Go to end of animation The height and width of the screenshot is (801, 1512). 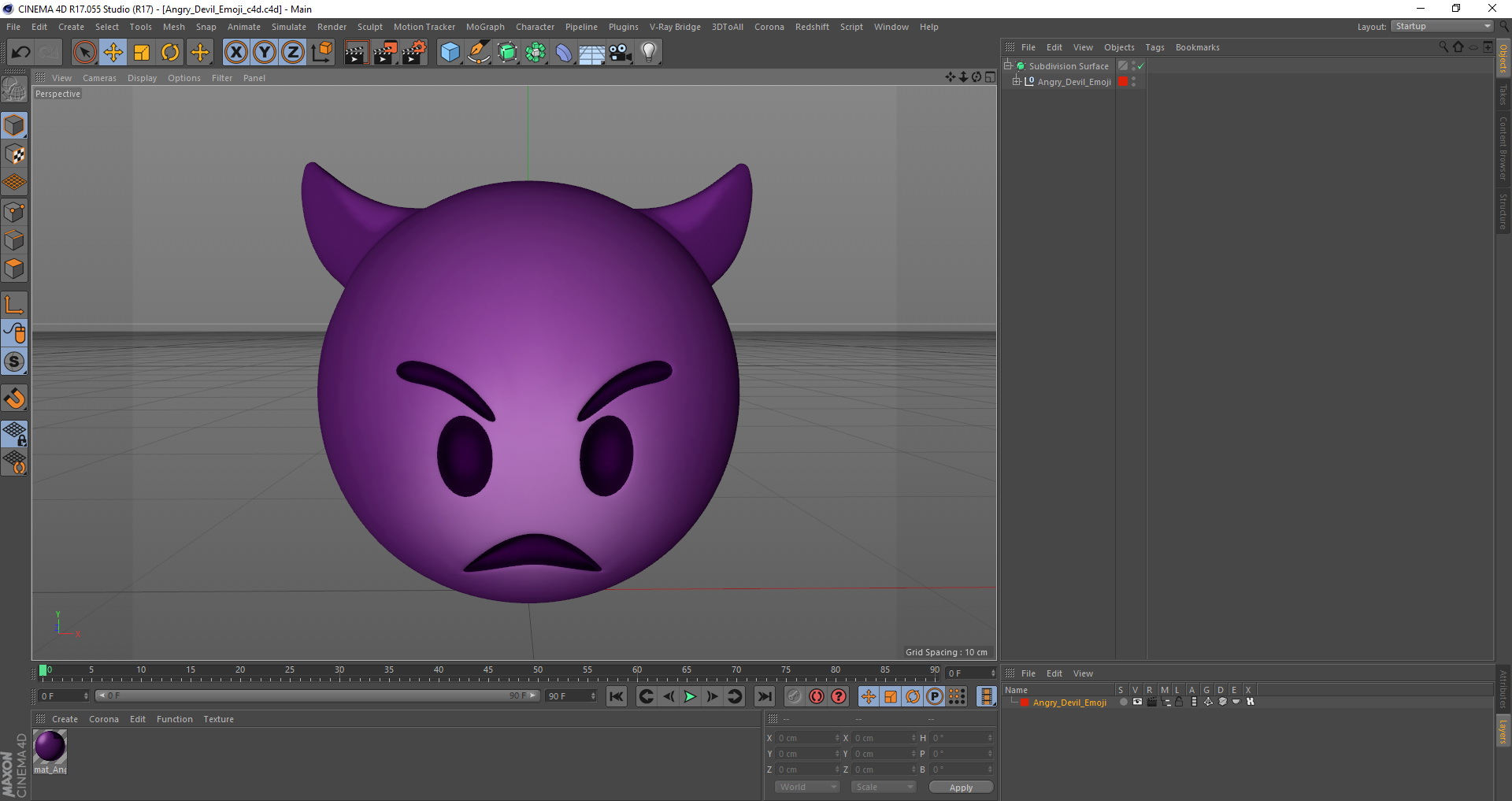tap(764, 696)
